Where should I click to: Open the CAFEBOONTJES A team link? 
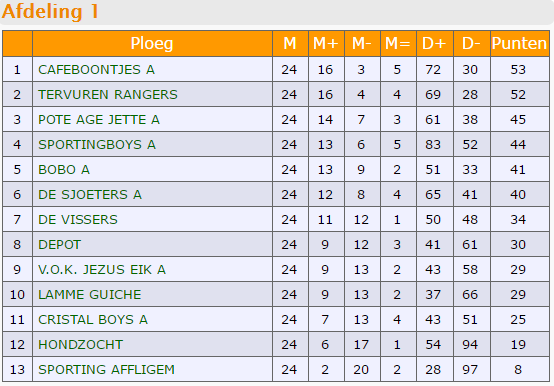96,70
